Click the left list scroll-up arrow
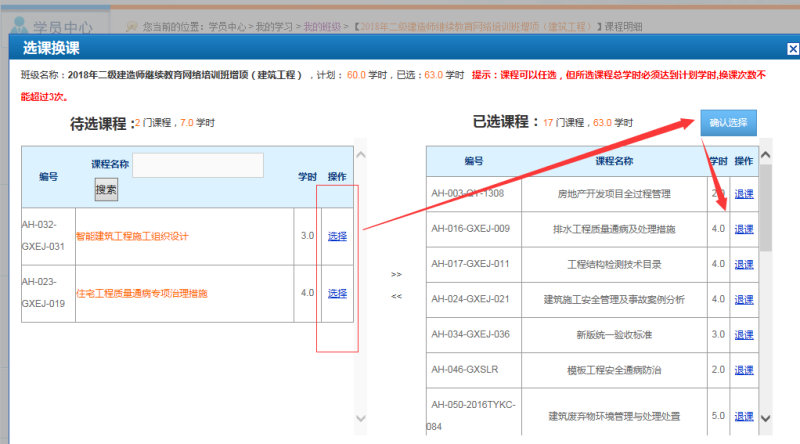 [x=361, y=156]
